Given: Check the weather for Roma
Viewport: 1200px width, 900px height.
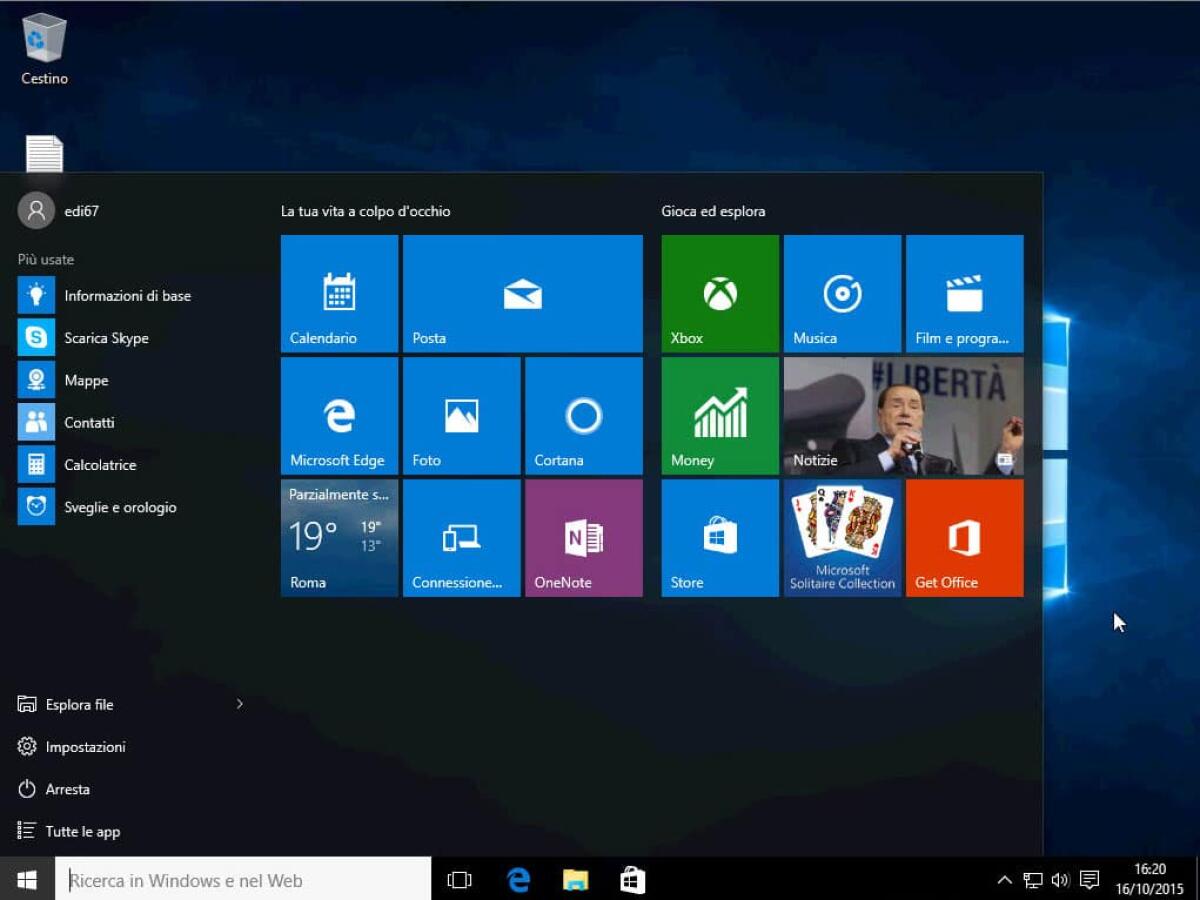Looking at the screenshot, I should click(x=339, y=537).
